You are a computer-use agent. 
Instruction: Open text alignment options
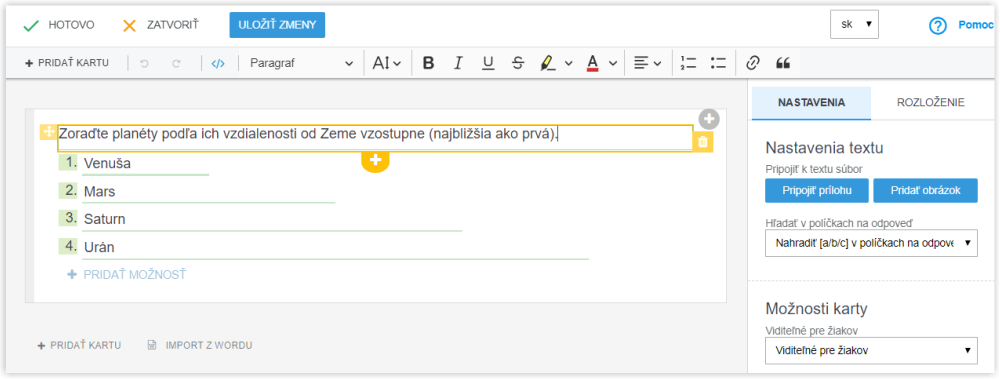[x=647, y=63]
